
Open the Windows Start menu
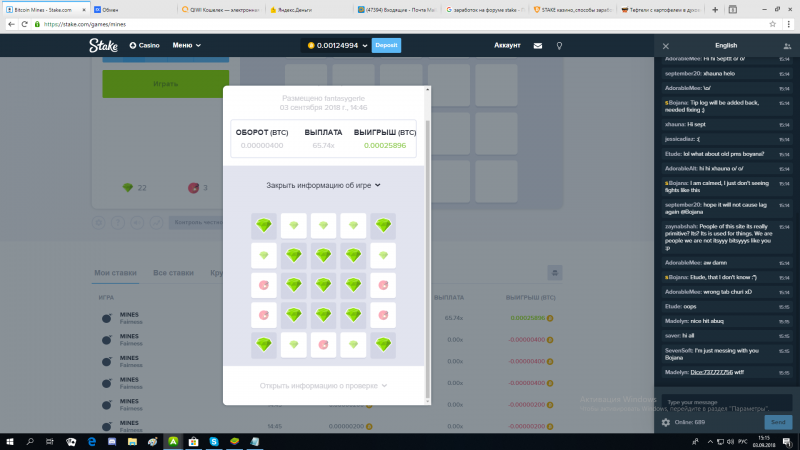point(10,442)
